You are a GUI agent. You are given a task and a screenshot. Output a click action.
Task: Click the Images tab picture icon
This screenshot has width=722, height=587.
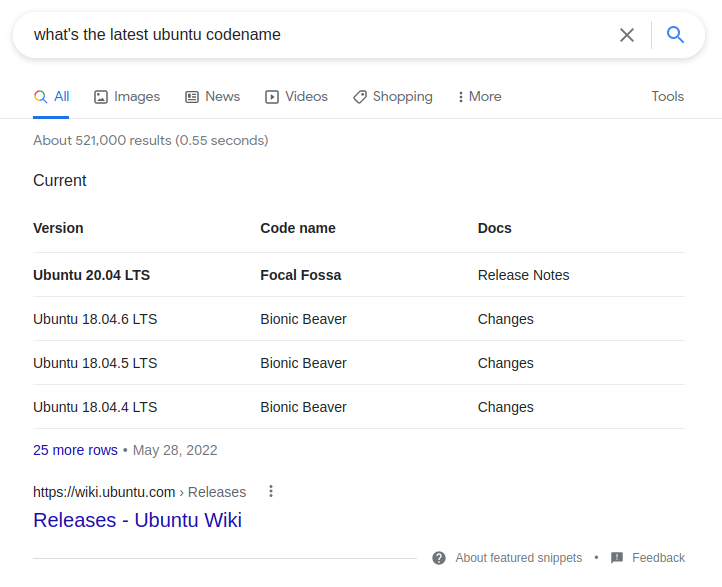pyautogui.click(x=101, y=97)
